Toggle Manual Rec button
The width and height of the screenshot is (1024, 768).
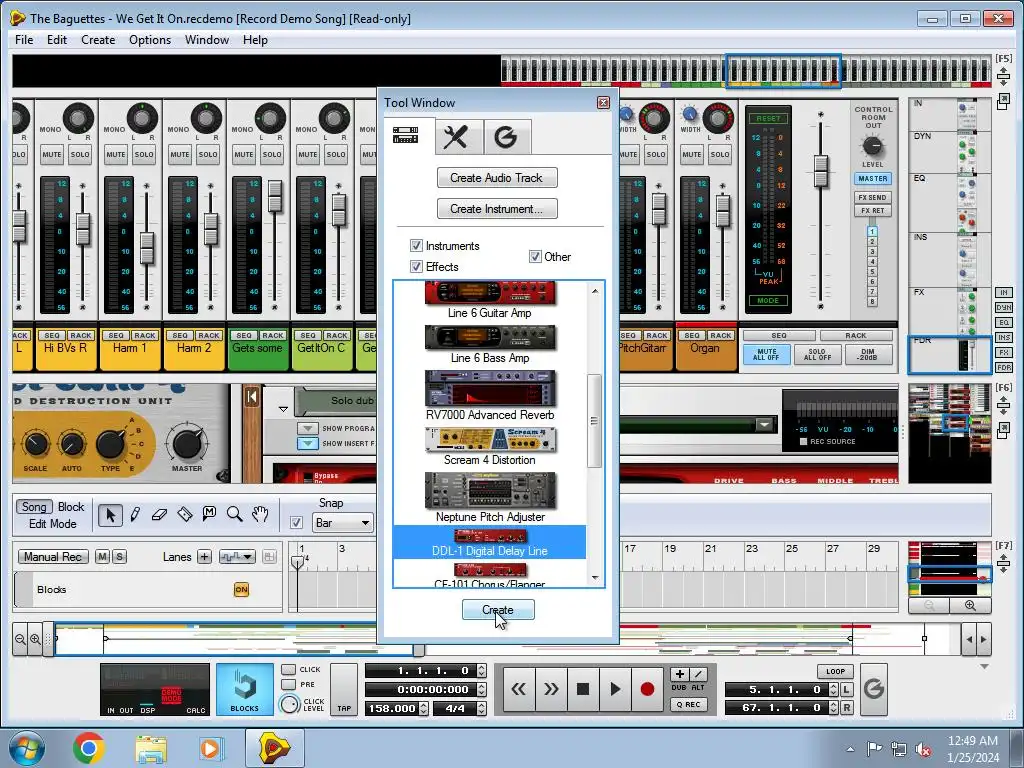click(53, 556)
